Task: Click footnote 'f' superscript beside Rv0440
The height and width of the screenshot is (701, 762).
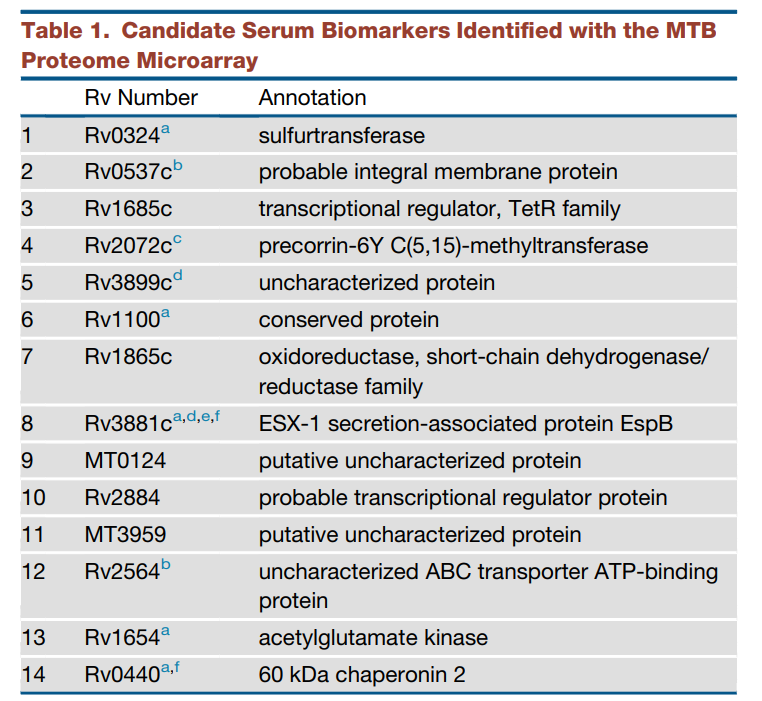Action: [176, 667]
